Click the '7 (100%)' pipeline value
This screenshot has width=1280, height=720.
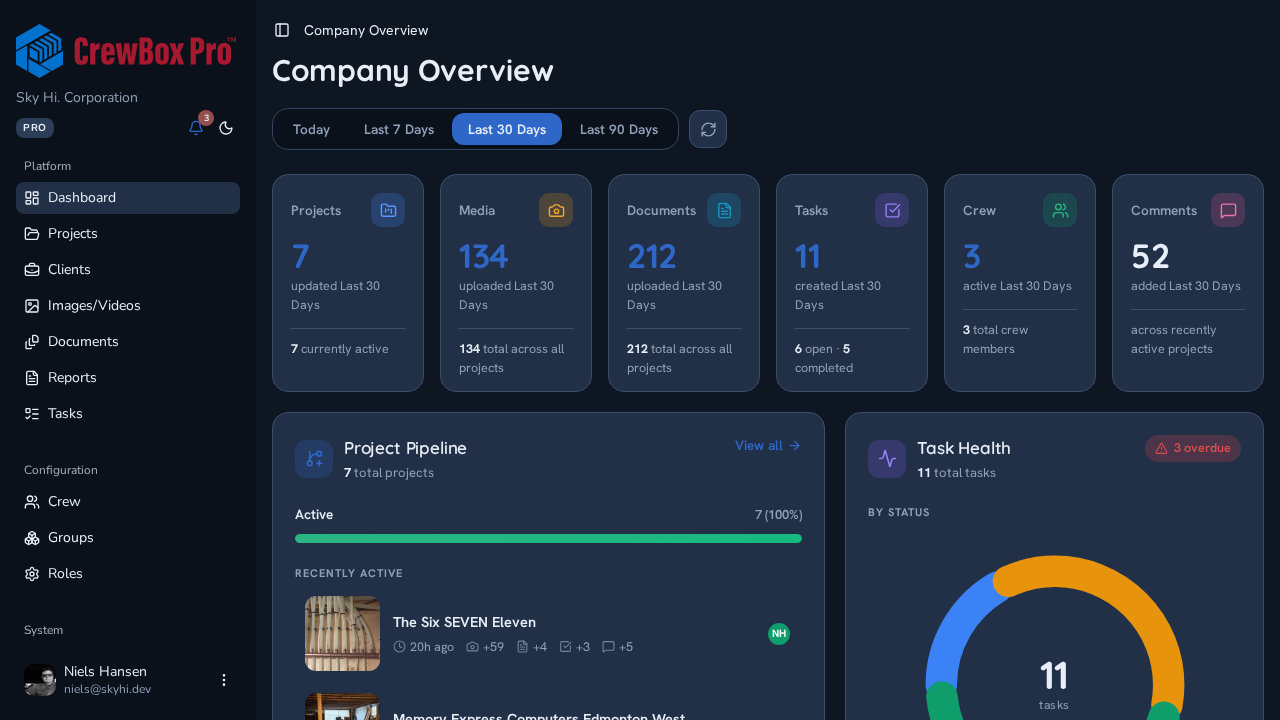778,515
